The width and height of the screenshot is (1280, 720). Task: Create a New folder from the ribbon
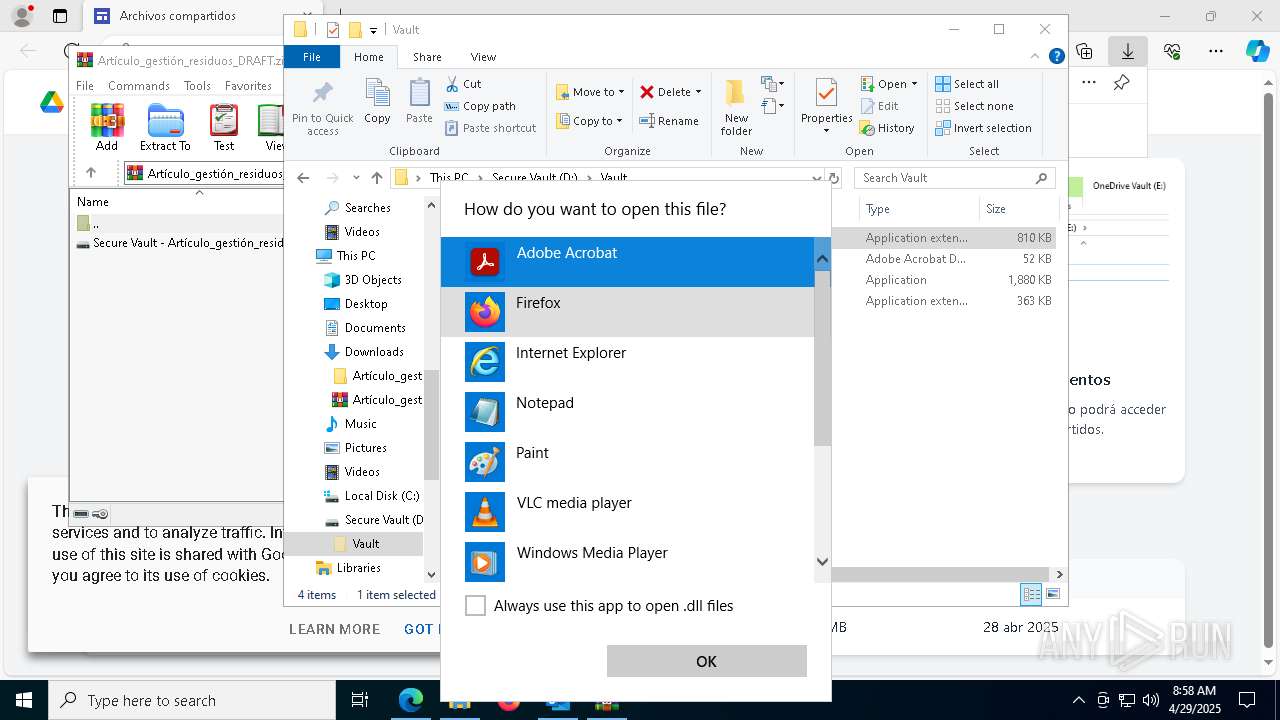(736, 107)
